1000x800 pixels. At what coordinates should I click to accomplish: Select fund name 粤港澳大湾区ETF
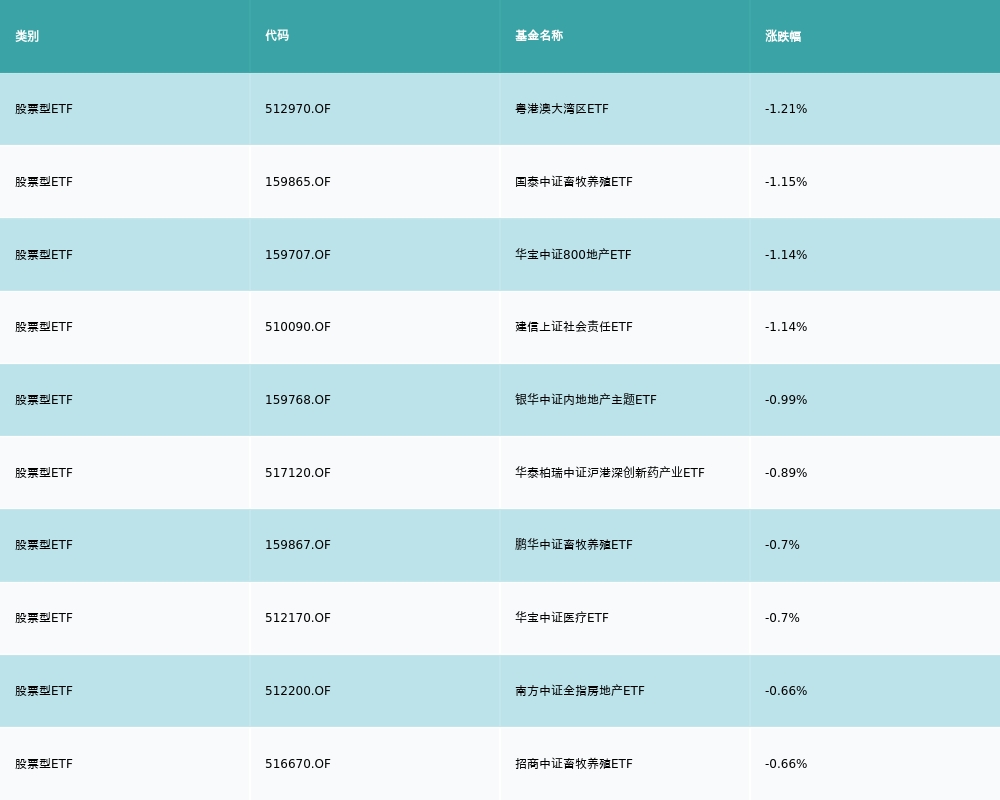[562, 109]
